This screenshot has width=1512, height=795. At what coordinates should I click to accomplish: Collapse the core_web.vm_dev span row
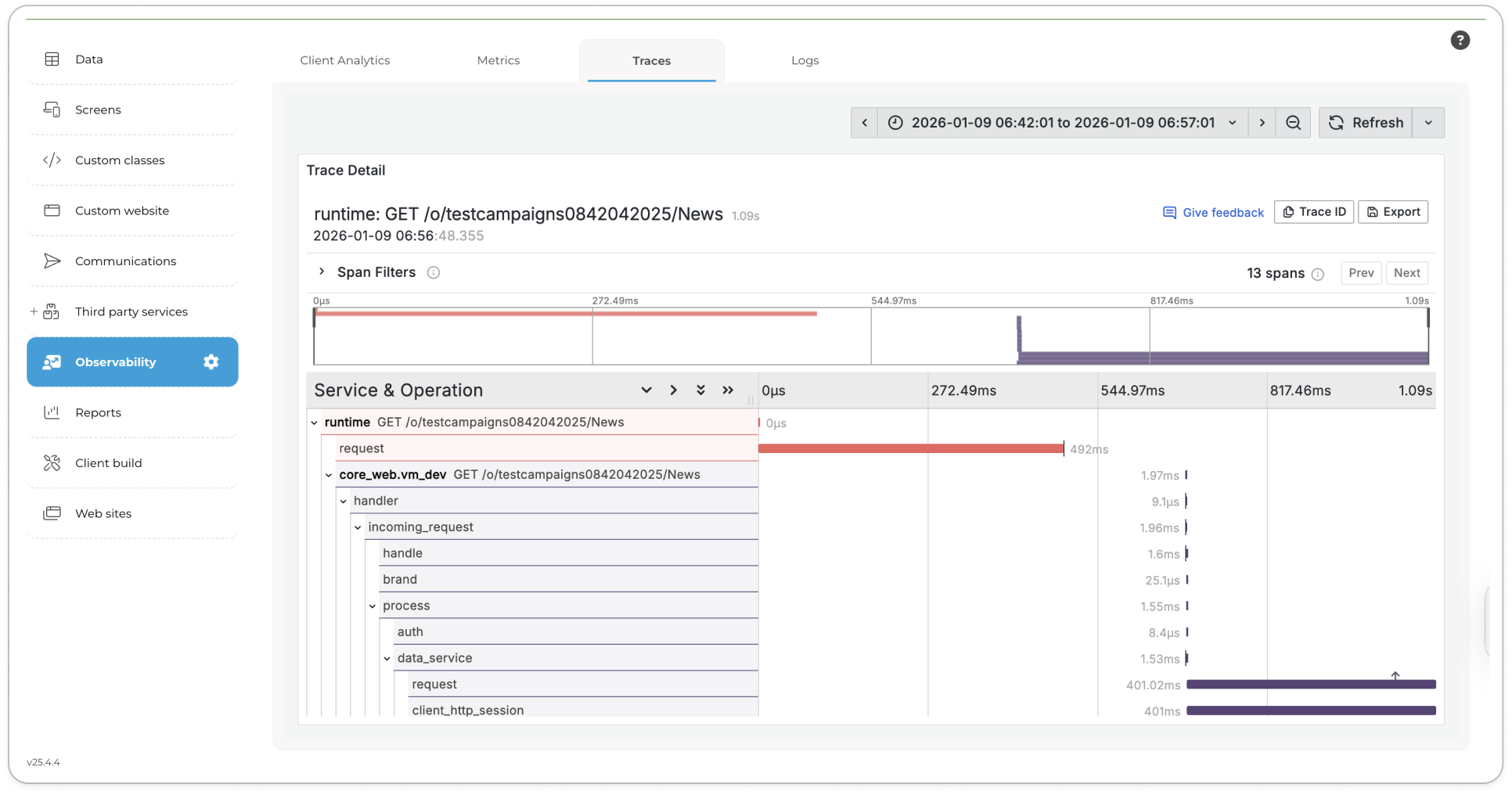(329, 475)
